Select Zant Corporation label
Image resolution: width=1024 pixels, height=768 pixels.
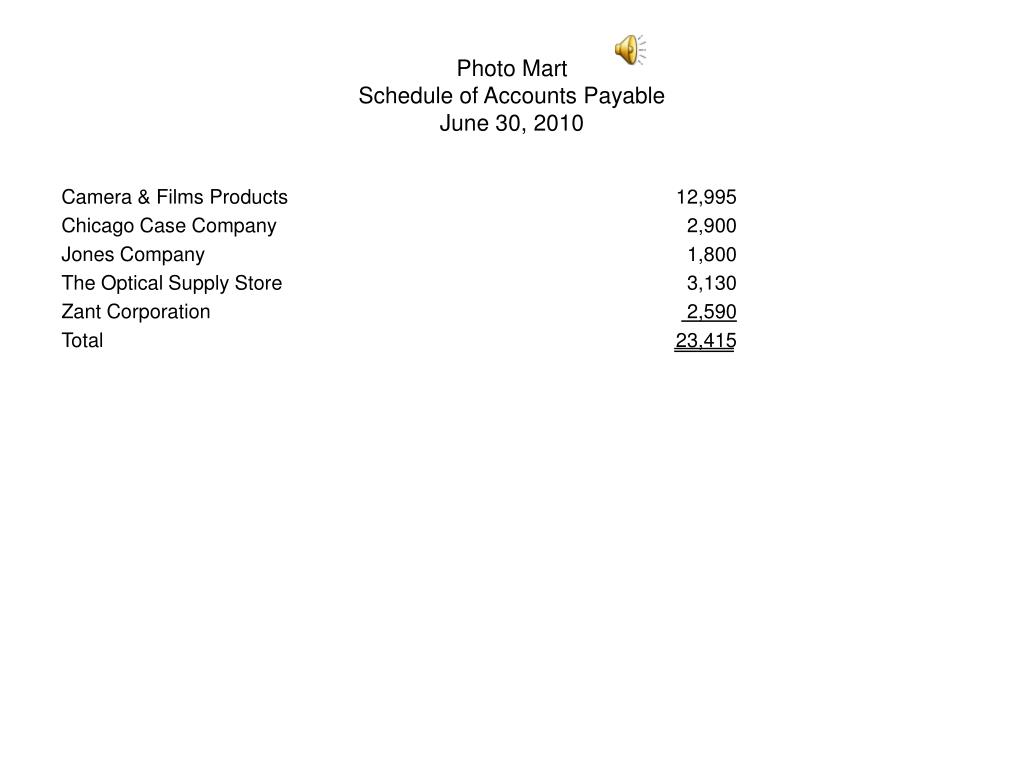click(136, 312)
